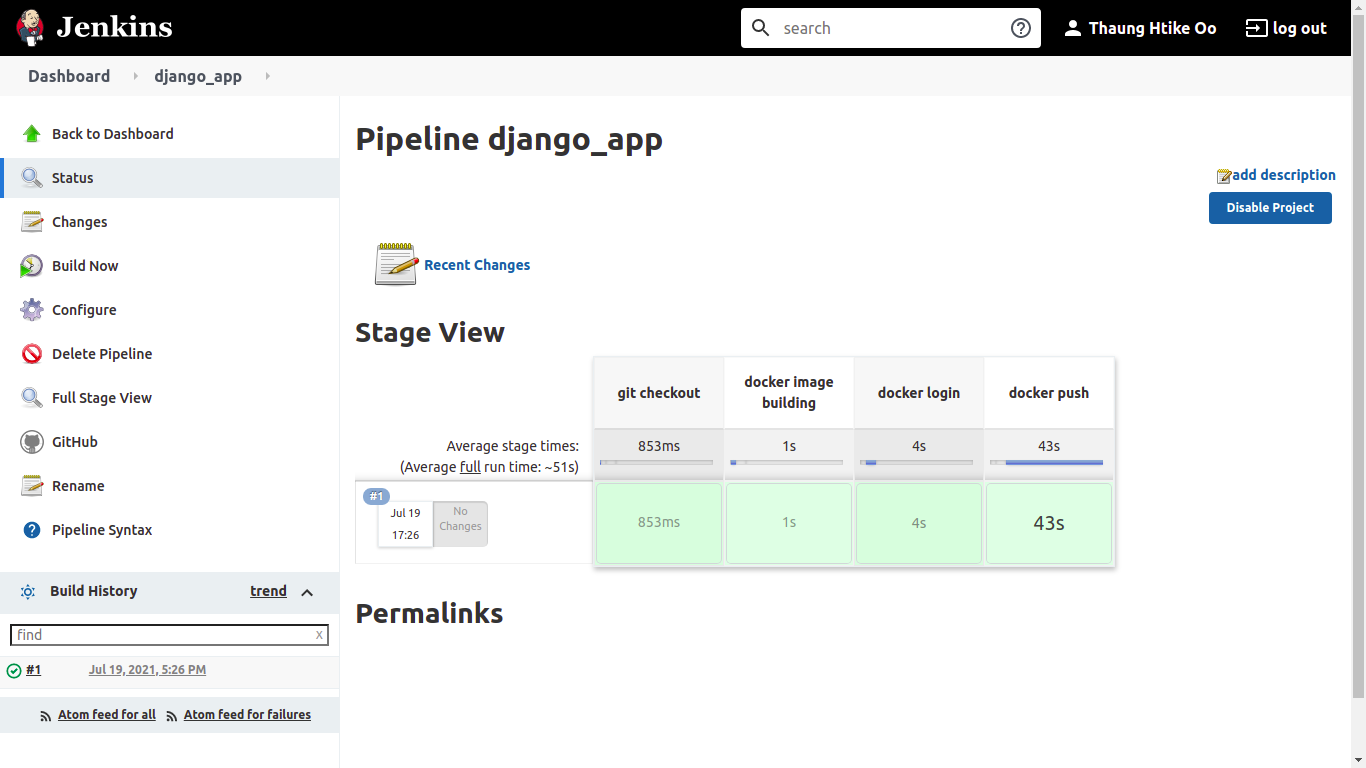Click the Atom feed for failures link
The height and width of the screenshot is (768, 1366).
pos(247,715)
